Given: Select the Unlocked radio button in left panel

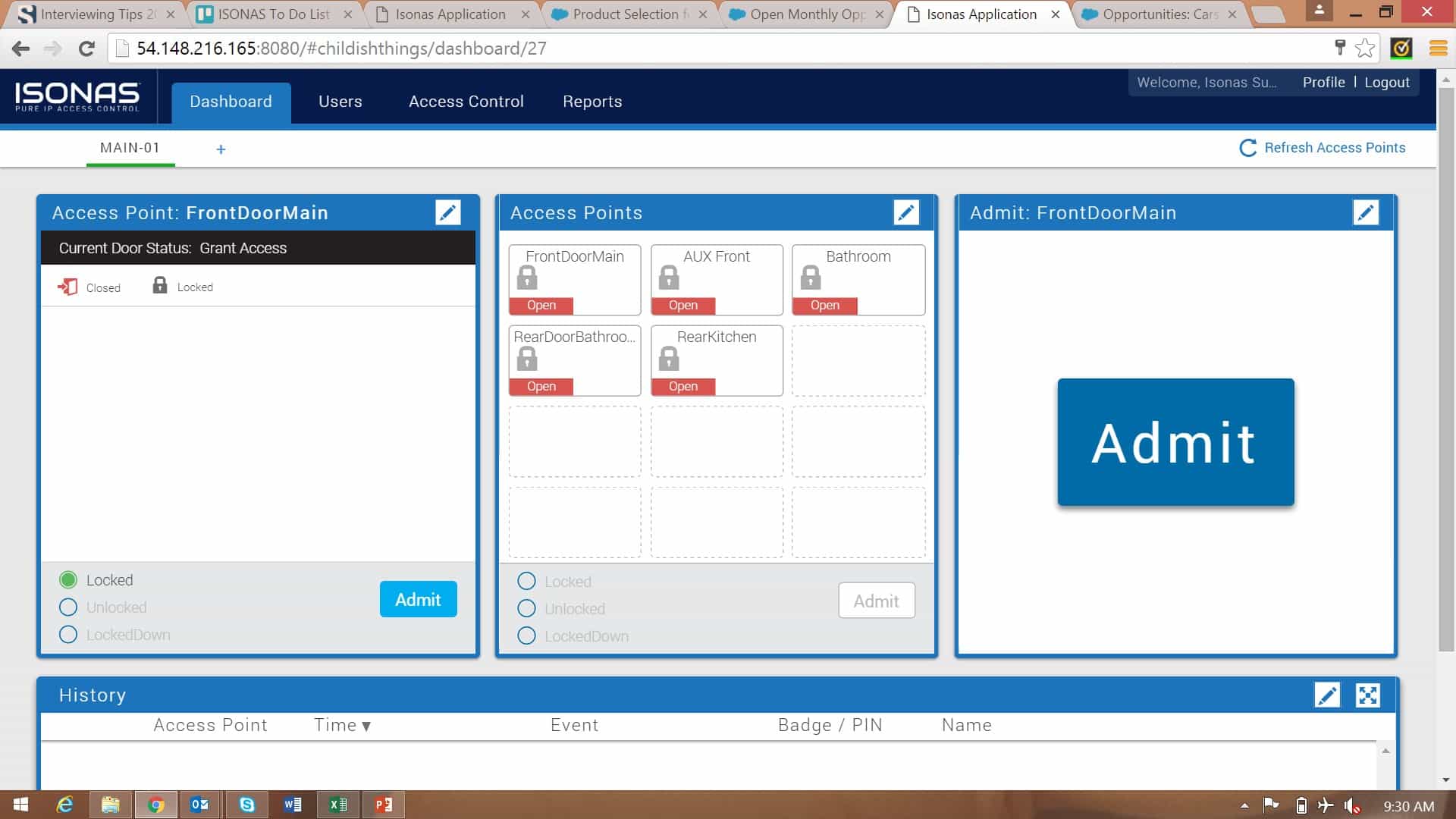Looking at the screenshot, I should pyautogui.click(x=68, y=607).
